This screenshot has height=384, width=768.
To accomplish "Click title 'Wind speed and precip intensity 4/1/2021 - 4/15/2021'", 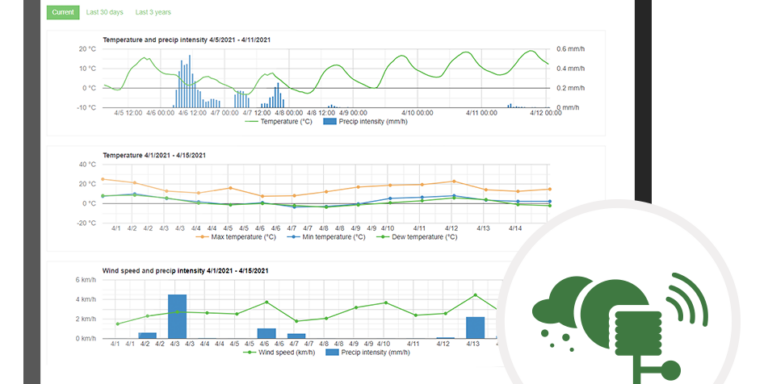I will [185, 270].
